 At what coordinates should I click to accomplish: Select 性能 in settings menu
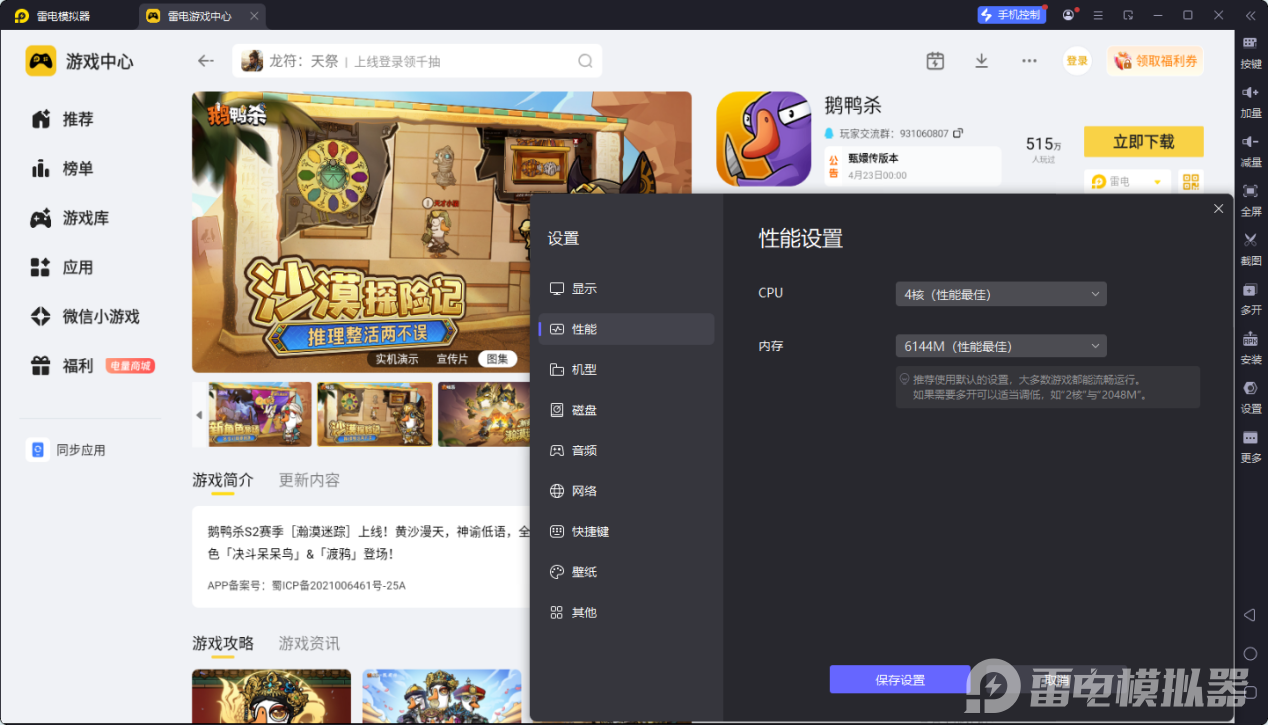point(626,329)
